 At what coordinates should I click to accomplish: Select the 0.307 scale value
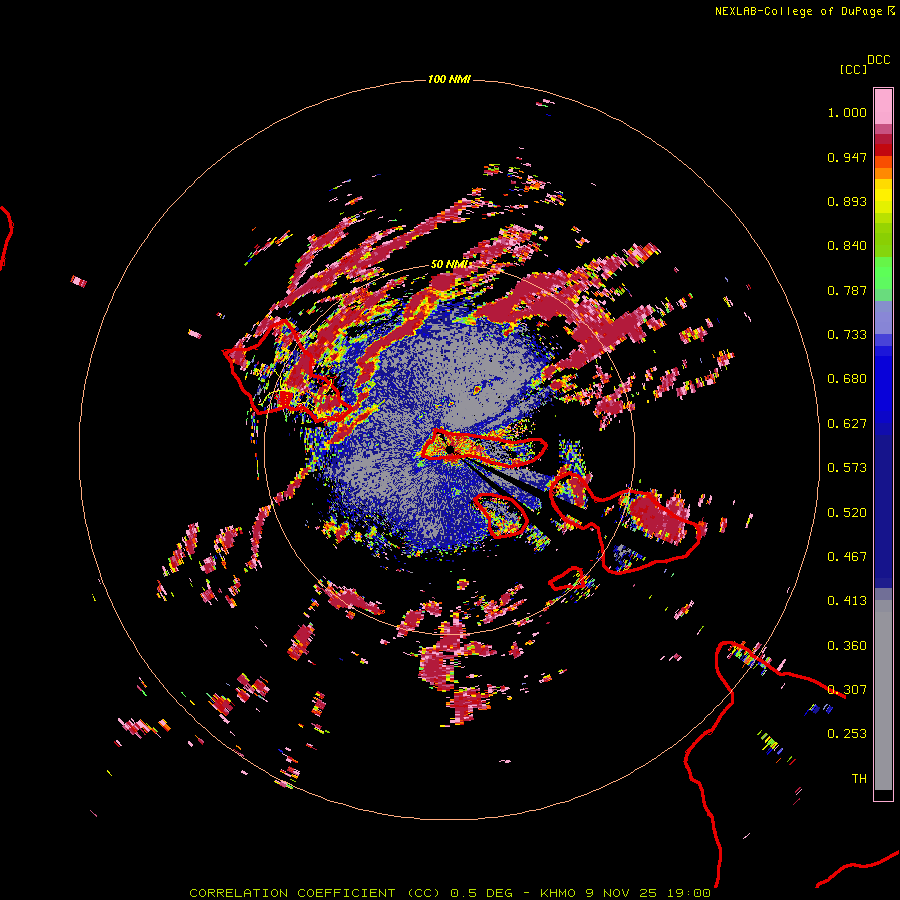pyautogui.click(x=847, y=690)
